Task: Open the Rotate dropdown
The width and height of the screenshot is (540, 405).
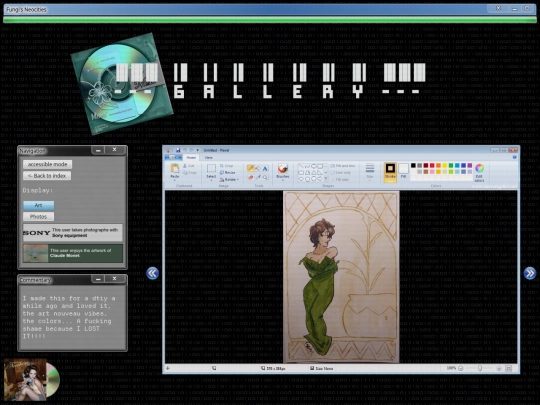Action: coord(229,179)
